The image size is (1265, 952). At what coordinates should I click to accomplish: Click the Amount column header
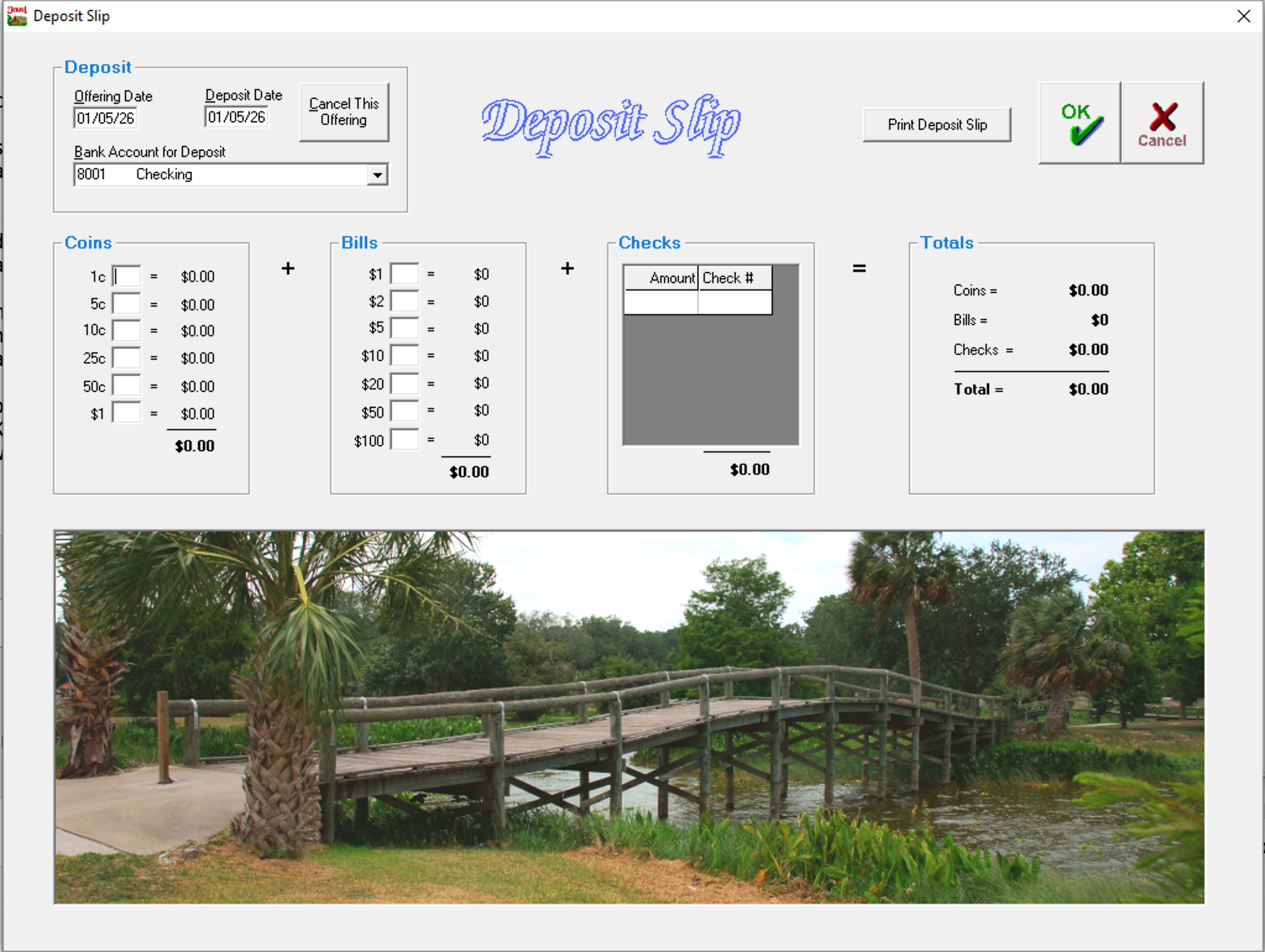(x=661, y=278)
